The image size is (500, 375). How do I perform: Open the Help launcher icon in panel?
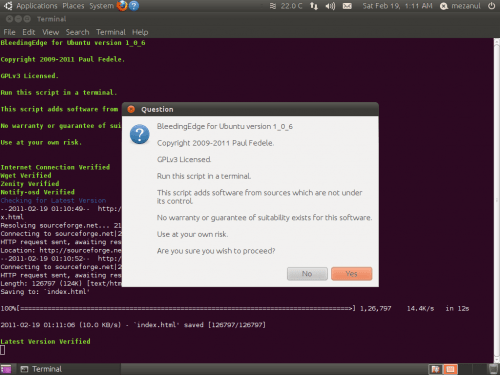(x=134, y=6)
